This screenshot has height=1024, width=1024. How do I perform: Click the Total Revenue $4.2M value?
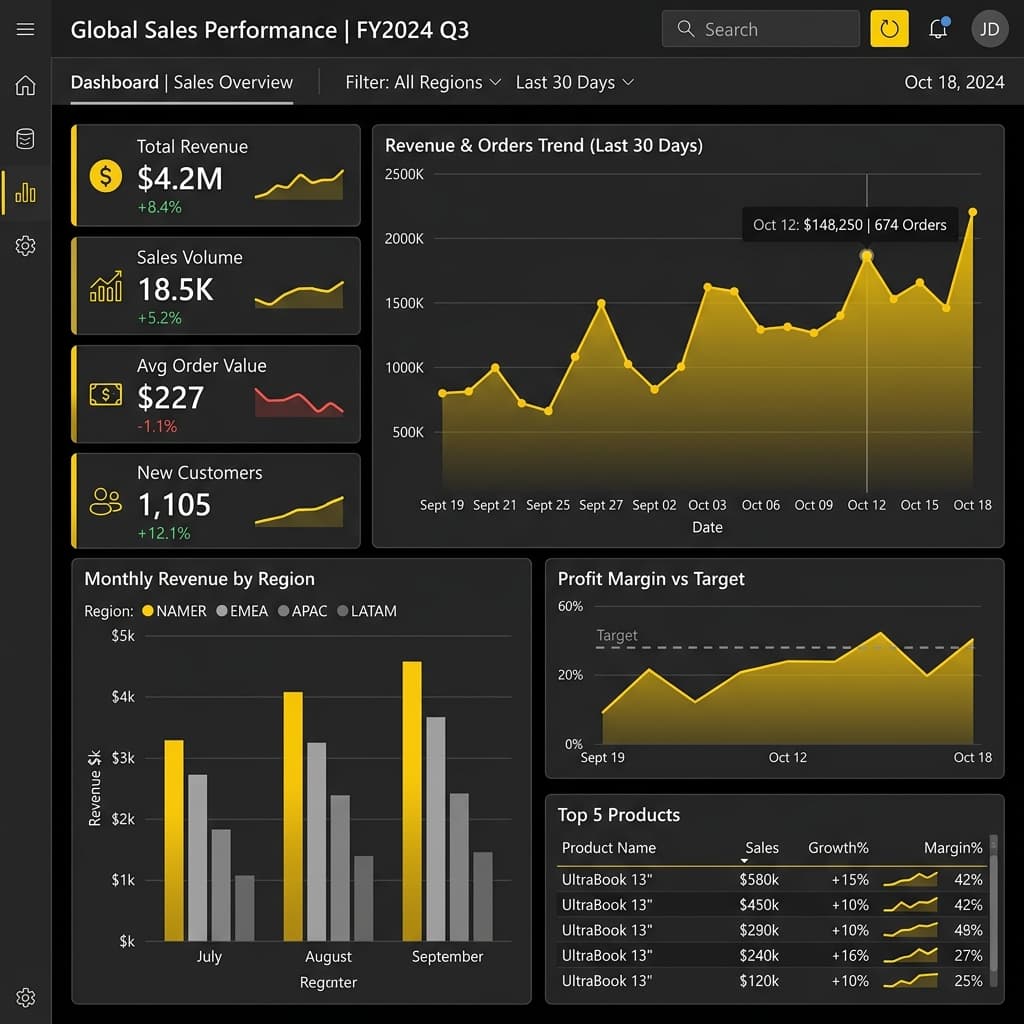click(180, 178)
